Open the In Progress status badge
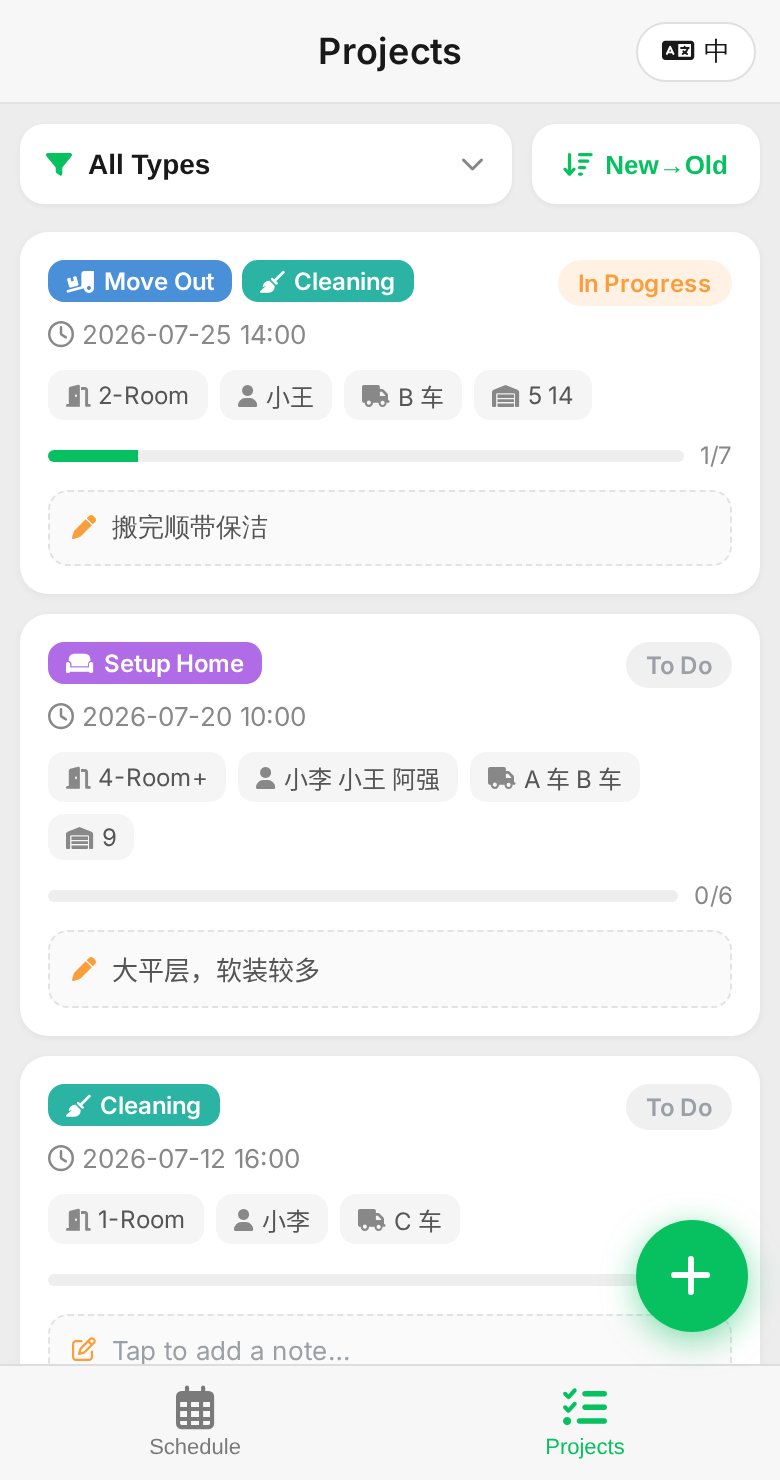Viewport: 780px width, 1480px height. (x=645, y=283)
